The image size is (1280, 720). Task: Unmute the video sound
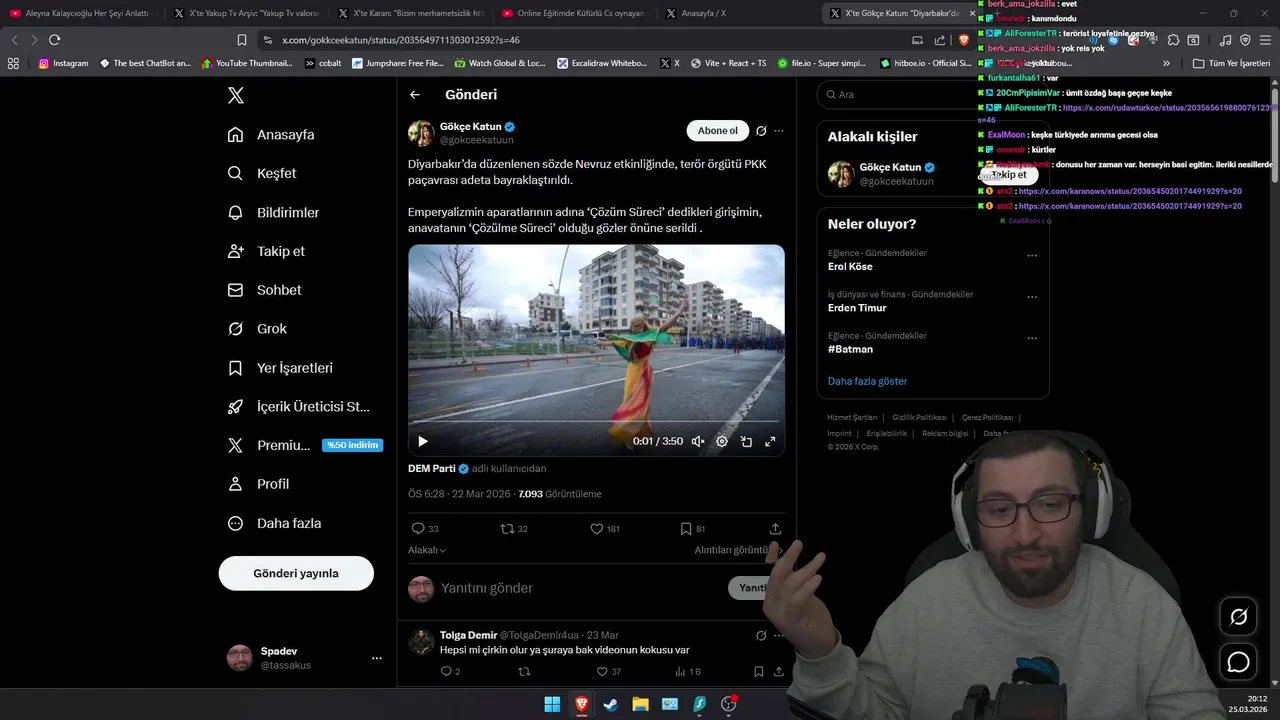(698, 441)
